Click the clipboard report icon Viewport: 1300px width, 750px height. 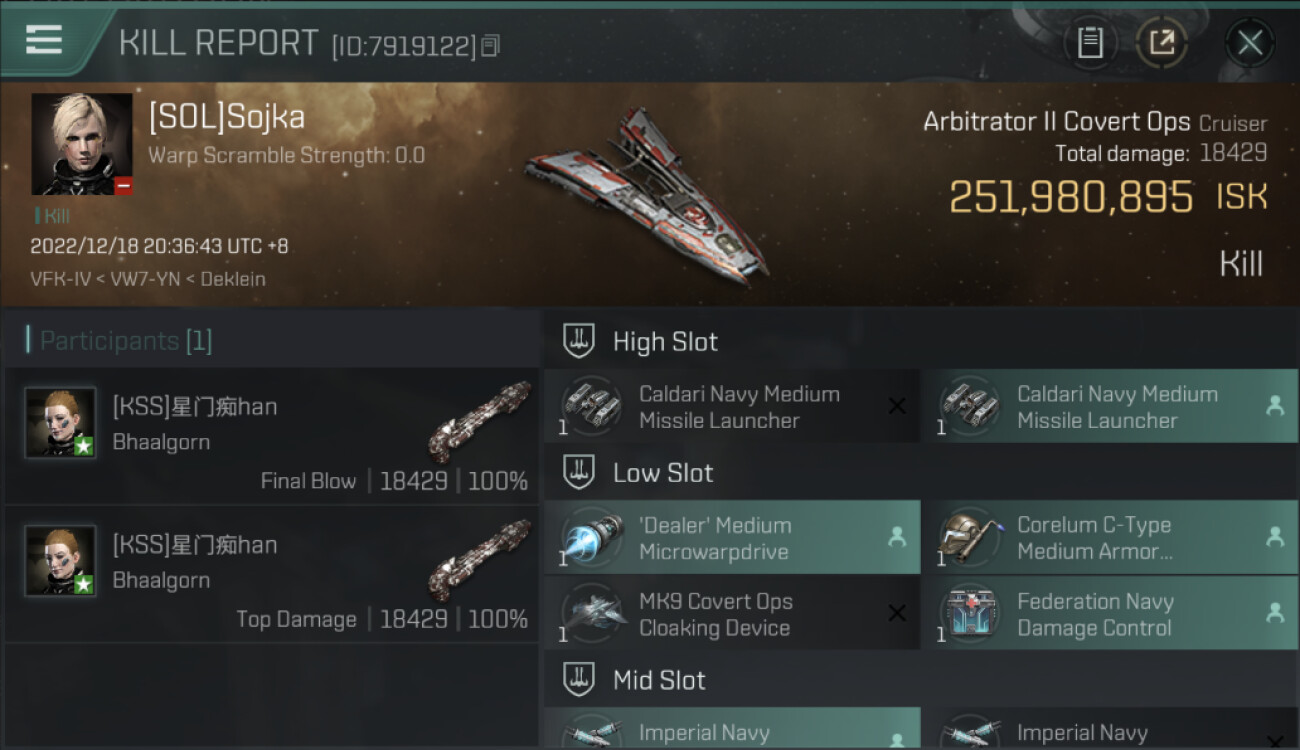click(1090, 43)
